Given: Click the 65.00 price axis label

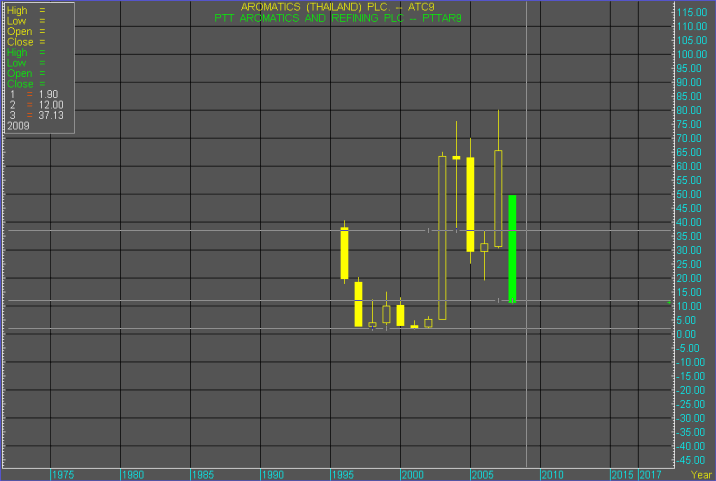Looking at the screenshot, I should (x=689, y=152).
